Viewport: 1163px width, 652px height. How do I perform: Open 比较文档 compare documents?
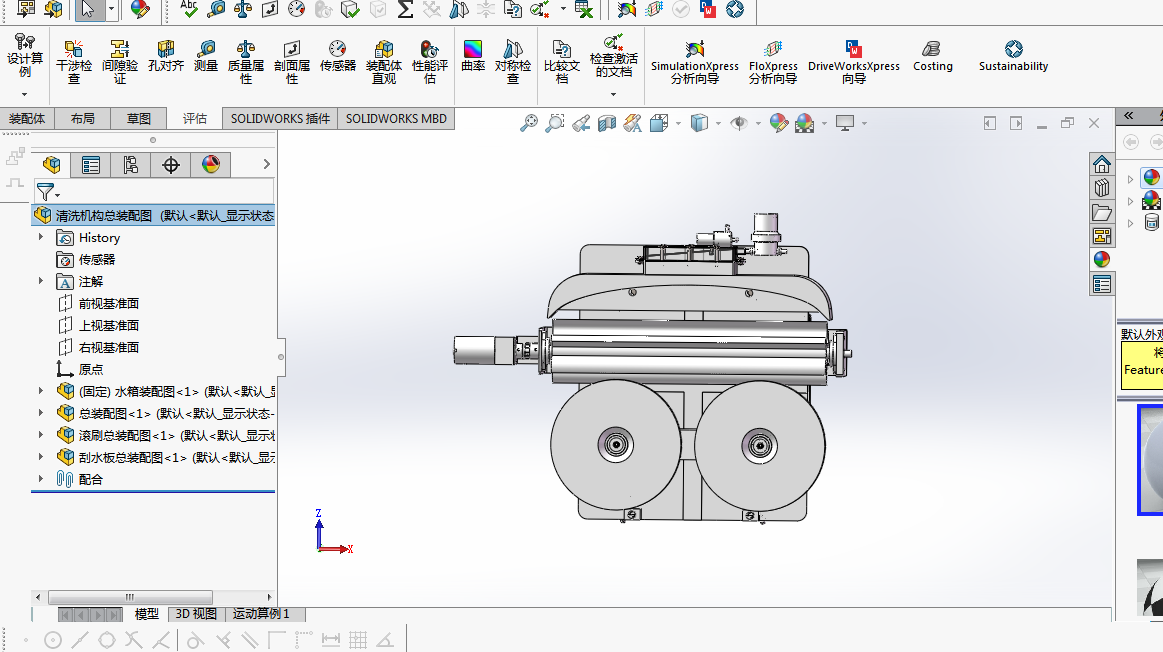click(x=561, y=62)
